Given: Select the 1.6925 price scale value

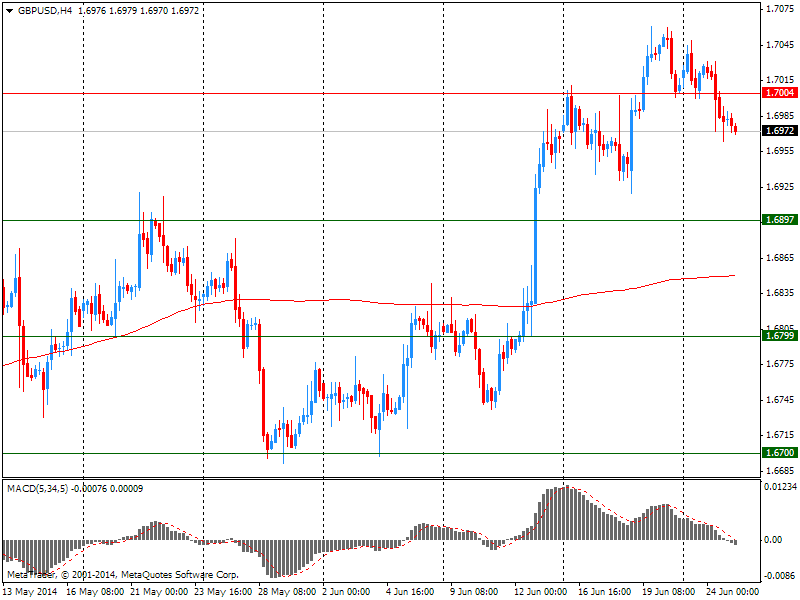Looking at the screenshot, I should pos(780,187).
